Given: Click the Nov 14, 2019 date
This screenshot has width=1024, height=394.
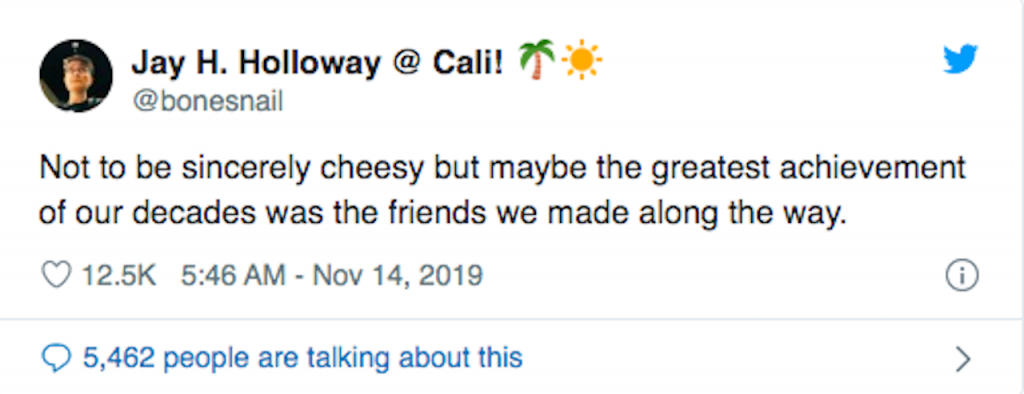Looking at the screenshot, I should [398, 276].
